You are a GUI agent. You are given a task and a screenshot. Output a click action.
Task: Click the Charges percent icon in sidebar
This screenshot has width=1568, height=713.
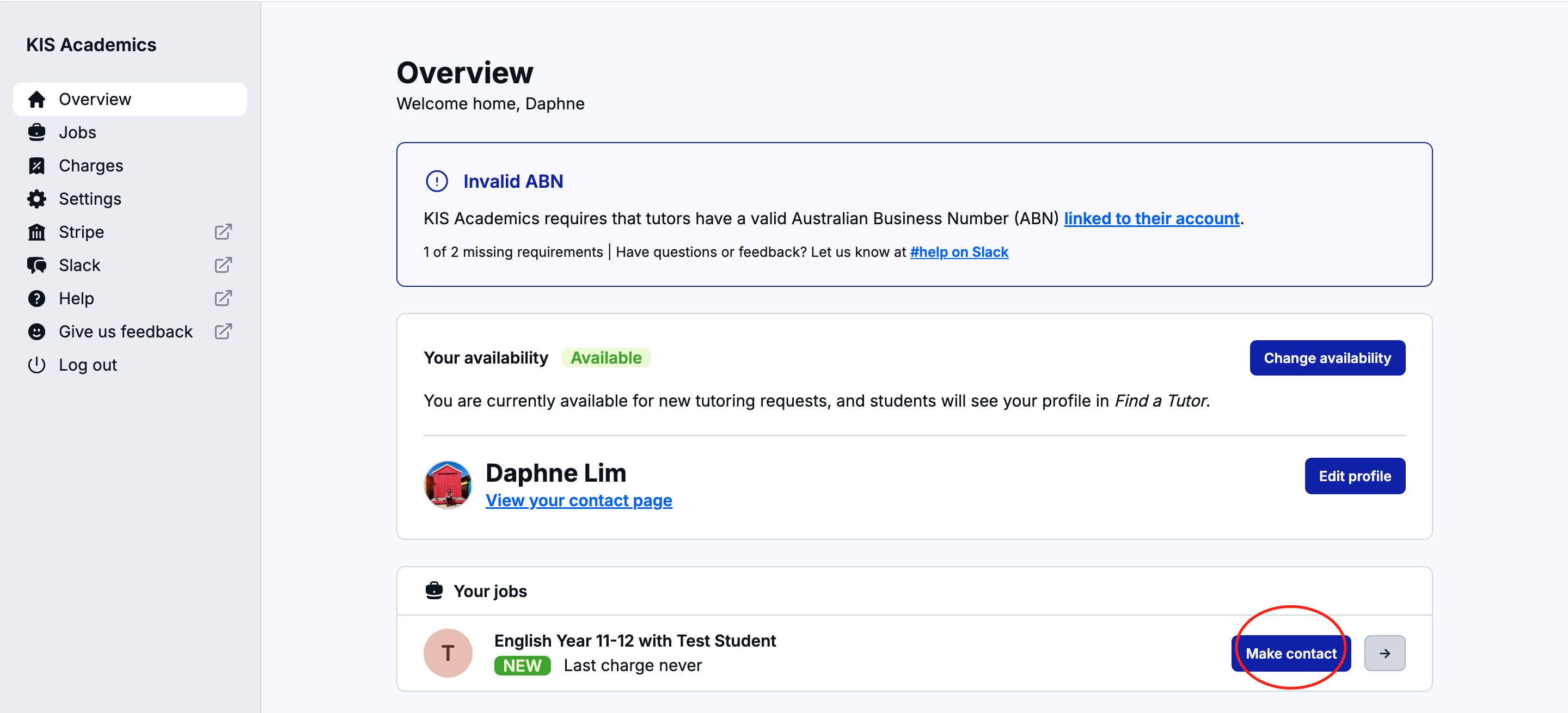tap(36, 165)
